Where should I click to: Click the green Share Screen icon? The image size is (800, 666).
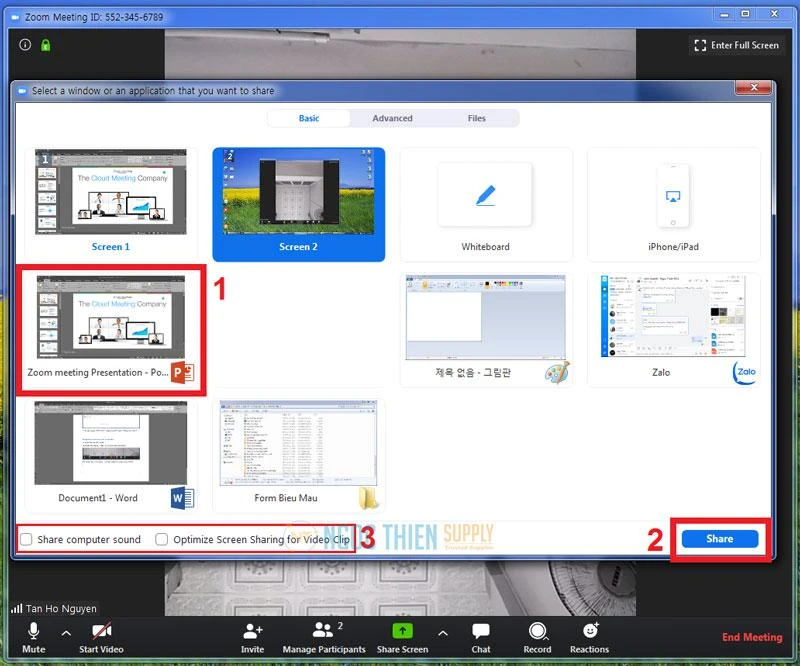coord(402,631)
